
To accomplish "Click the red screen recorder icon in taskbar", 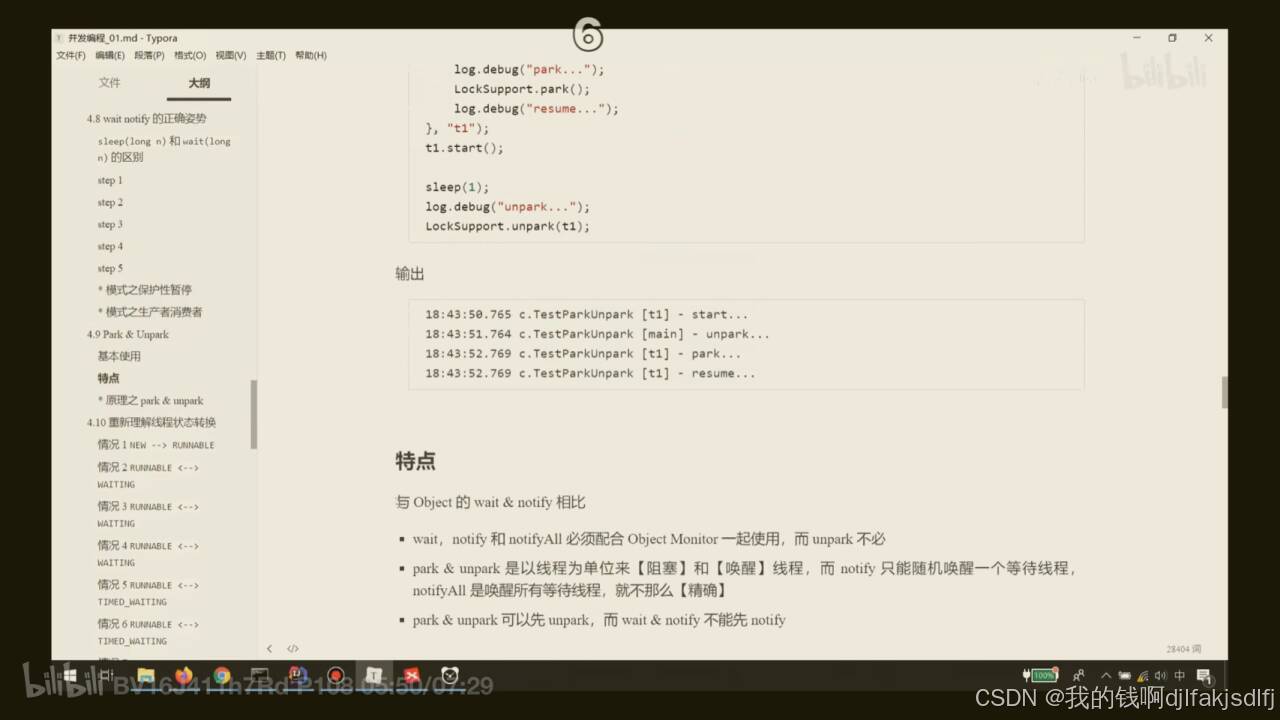I will [335, 675].
